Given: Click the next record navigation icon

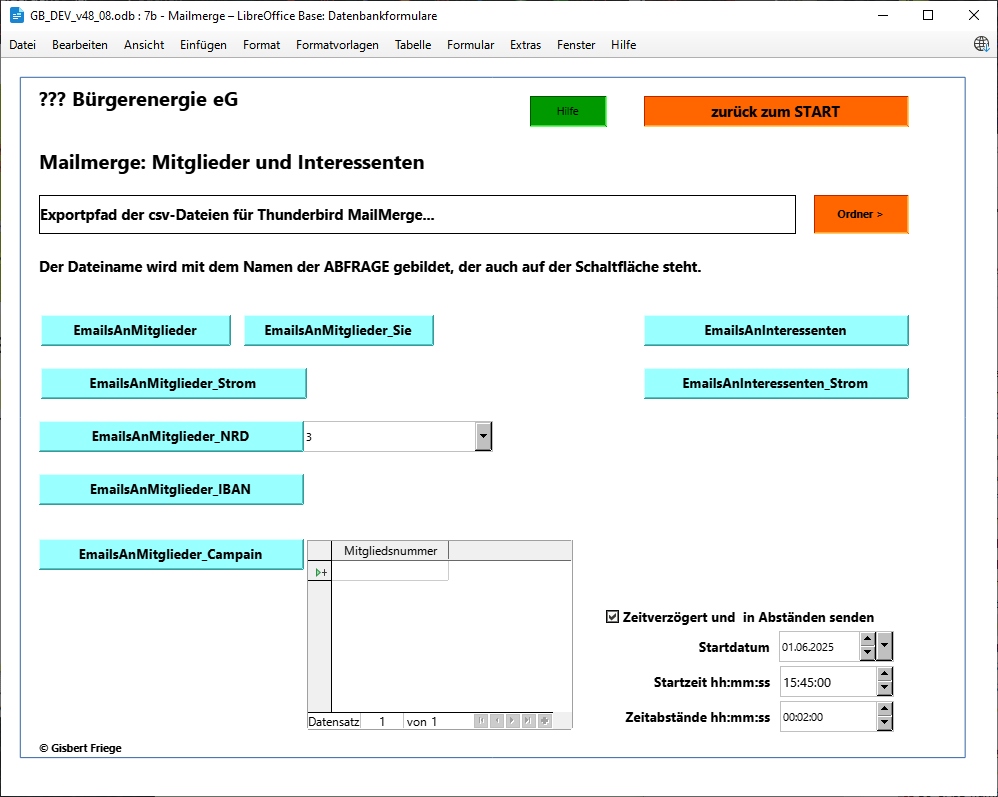Looking at the screenshot, I should (512, 721).
